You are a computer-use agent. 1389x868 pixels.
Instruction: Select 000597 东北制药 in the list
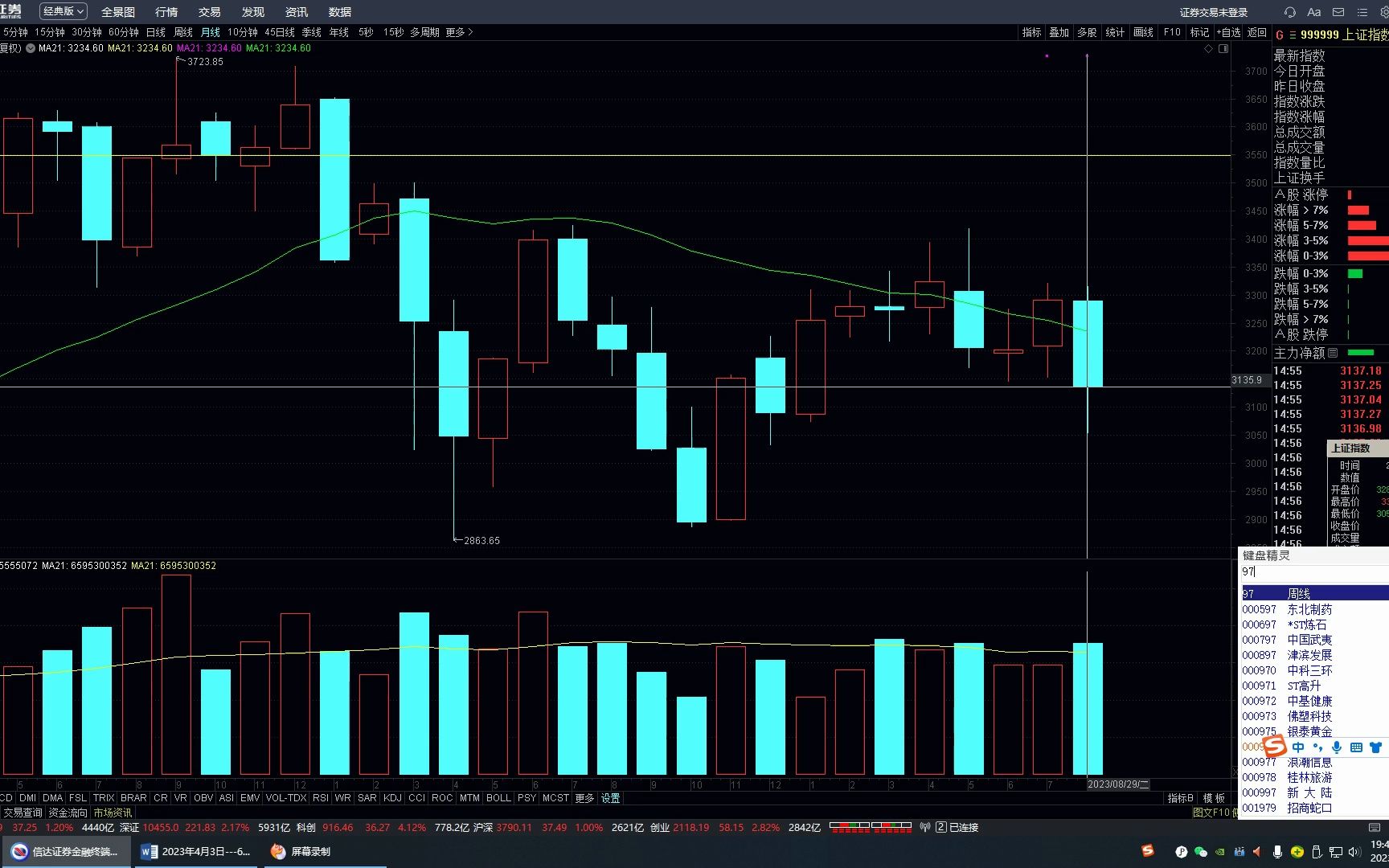click(1314, 609)
